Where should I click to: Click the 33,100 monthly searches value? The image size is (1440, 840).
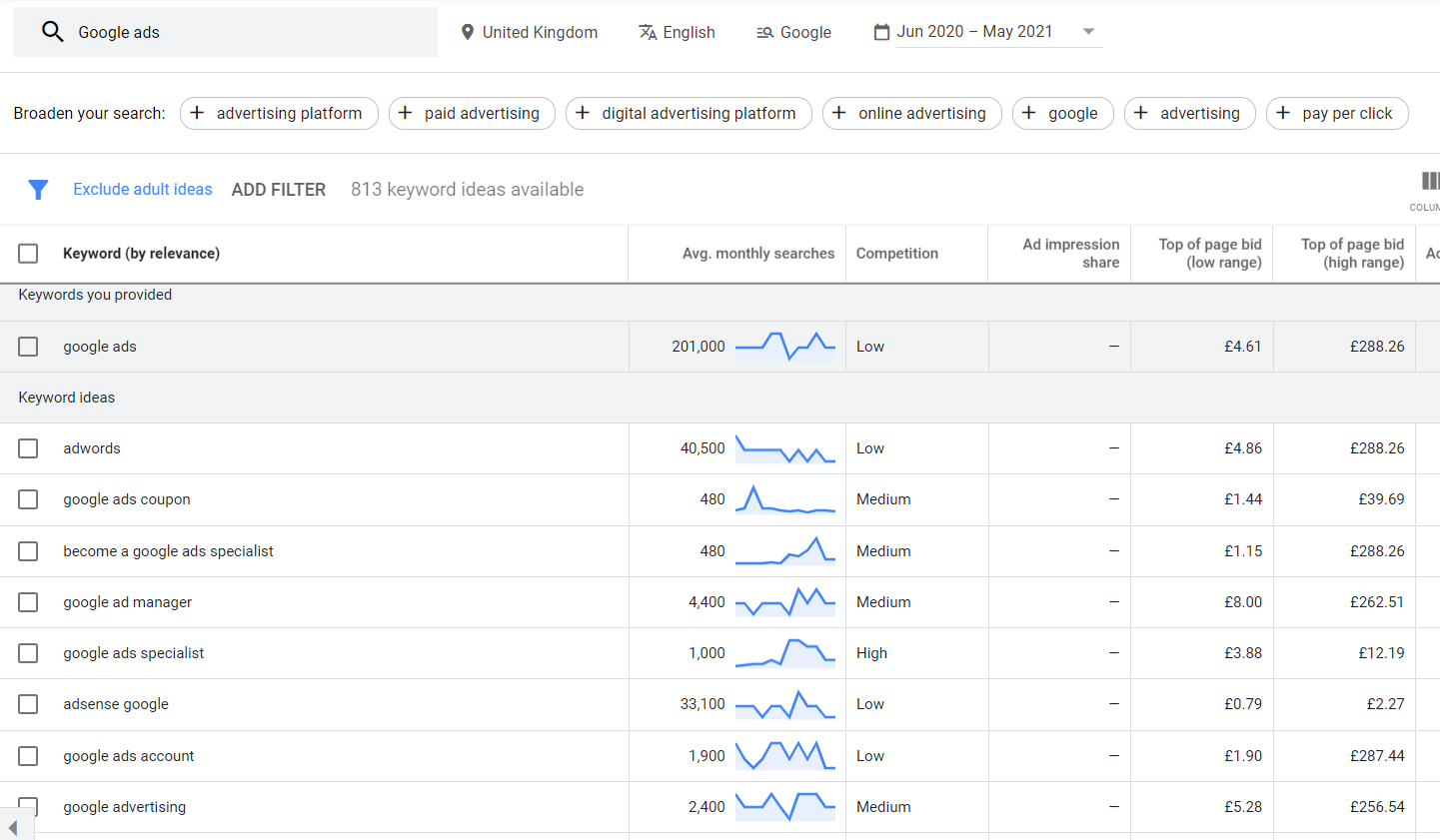[x=703, y=704]
